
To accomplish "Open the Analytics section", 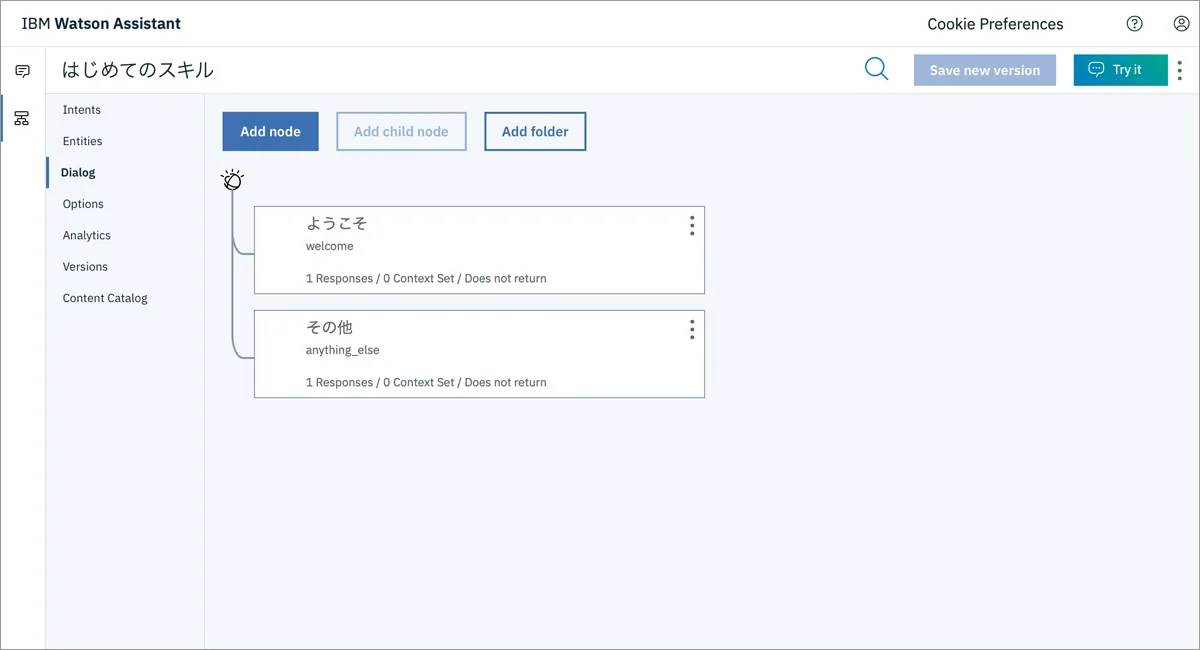I will 87,235.
